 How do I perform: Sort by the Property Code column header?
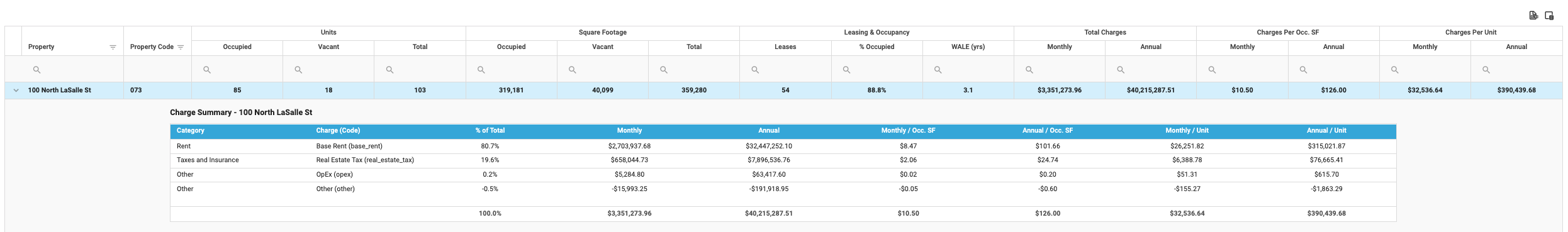point(152,47)
